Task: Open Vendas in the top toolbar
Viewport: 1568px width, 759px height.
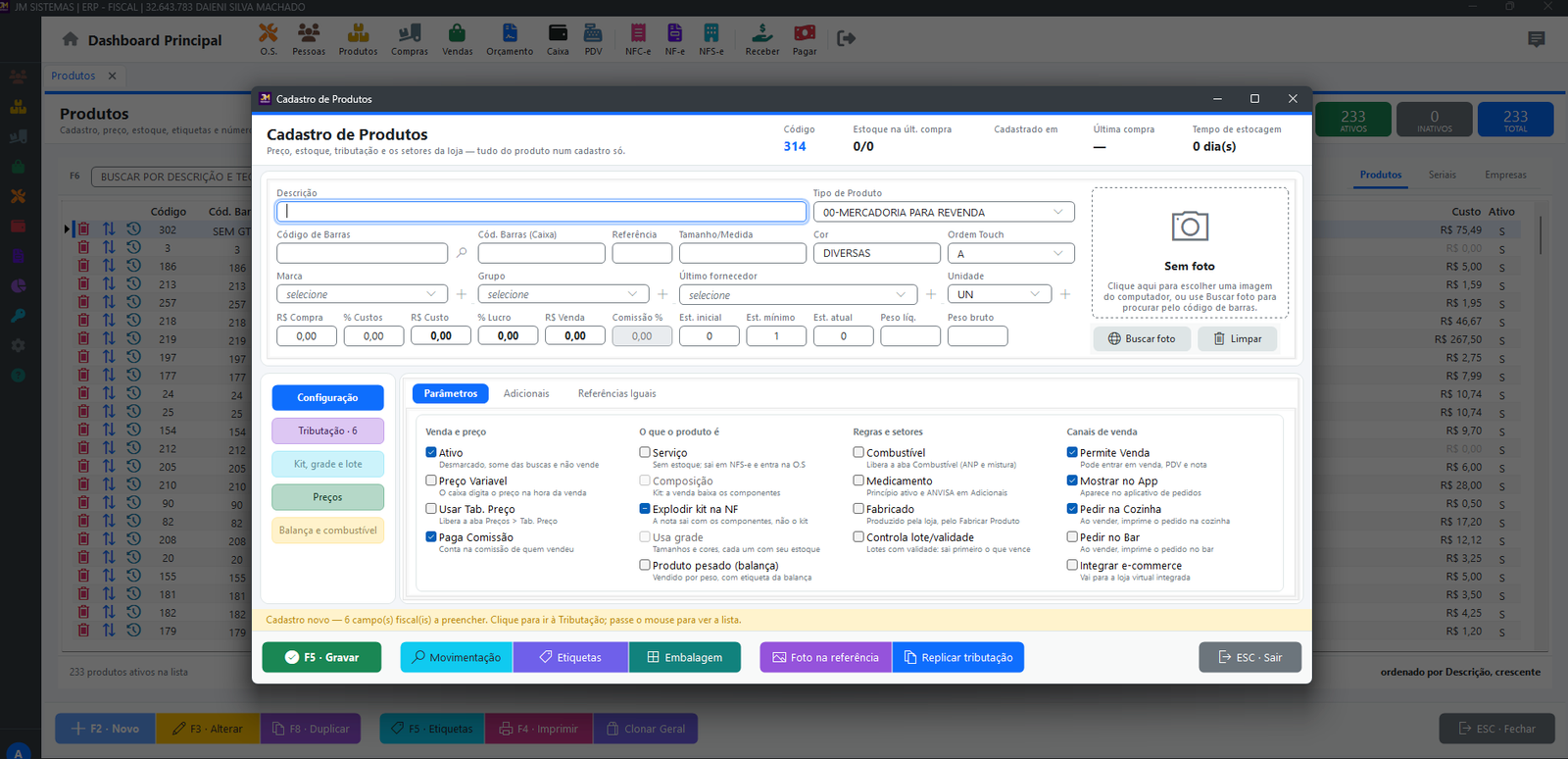Action: pyautogui.click(x=458, y=39)
